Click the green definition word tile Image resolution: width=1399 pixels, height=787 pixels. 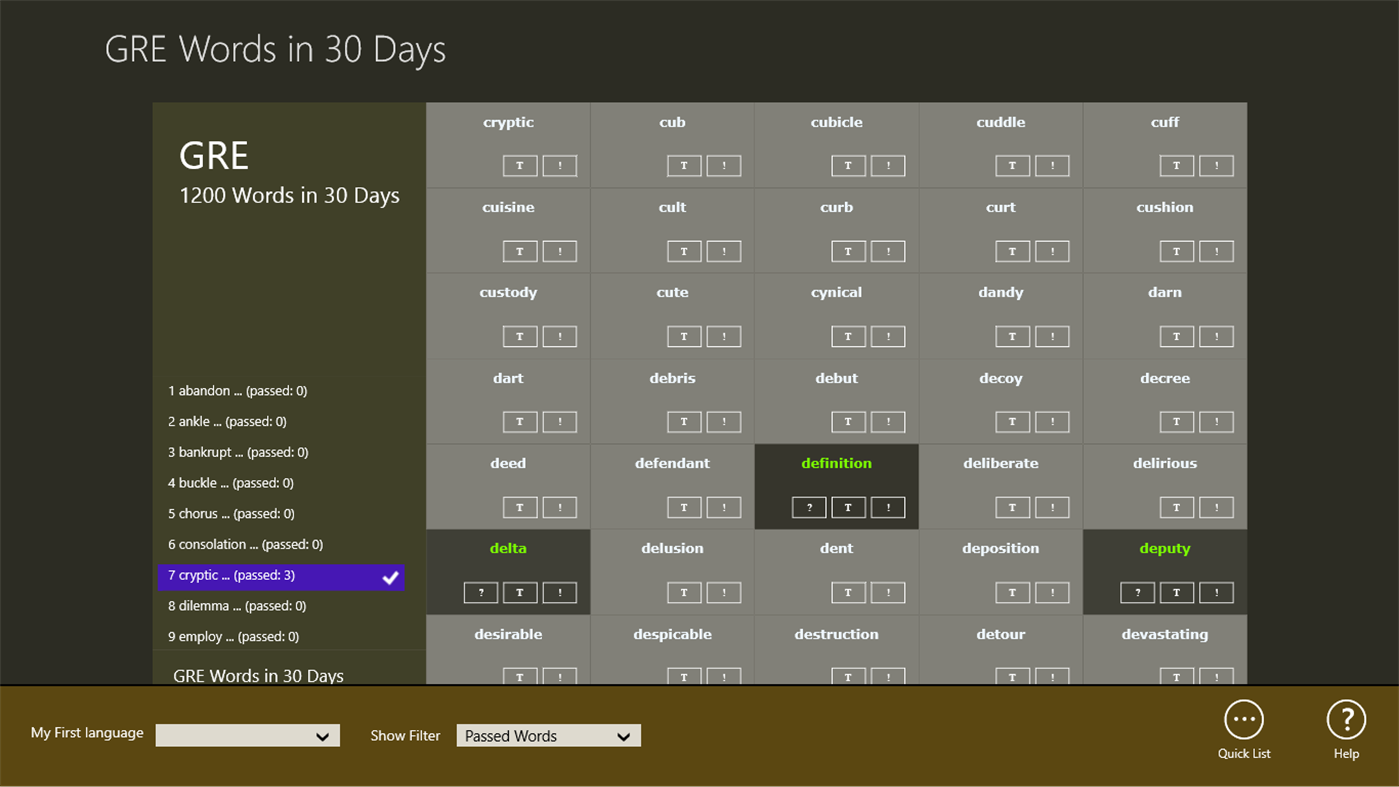836,463
